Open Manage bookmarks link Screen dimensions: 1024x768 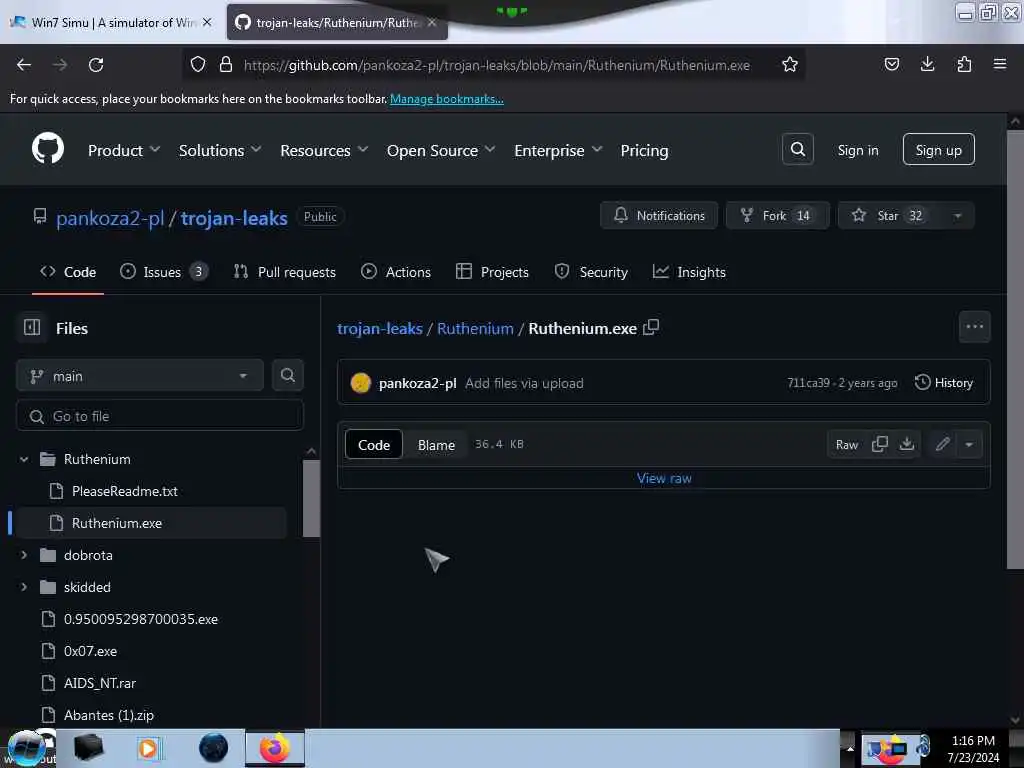point(447,99)
